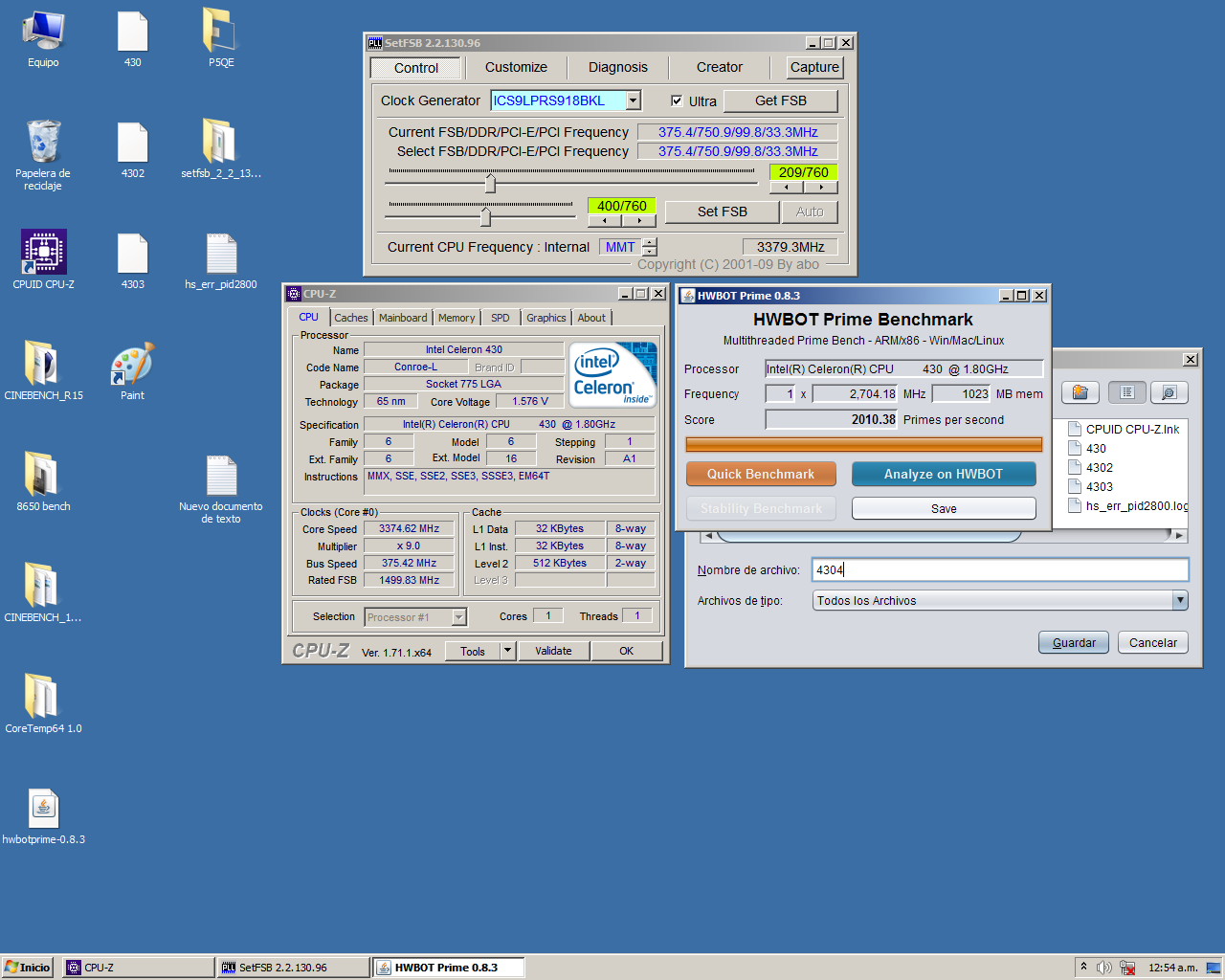The width and height of the screenshot is (1225, 980).
Task: Click the Nombre de archivo input field
Action: pyautogui.click(x=1000, y=569)
